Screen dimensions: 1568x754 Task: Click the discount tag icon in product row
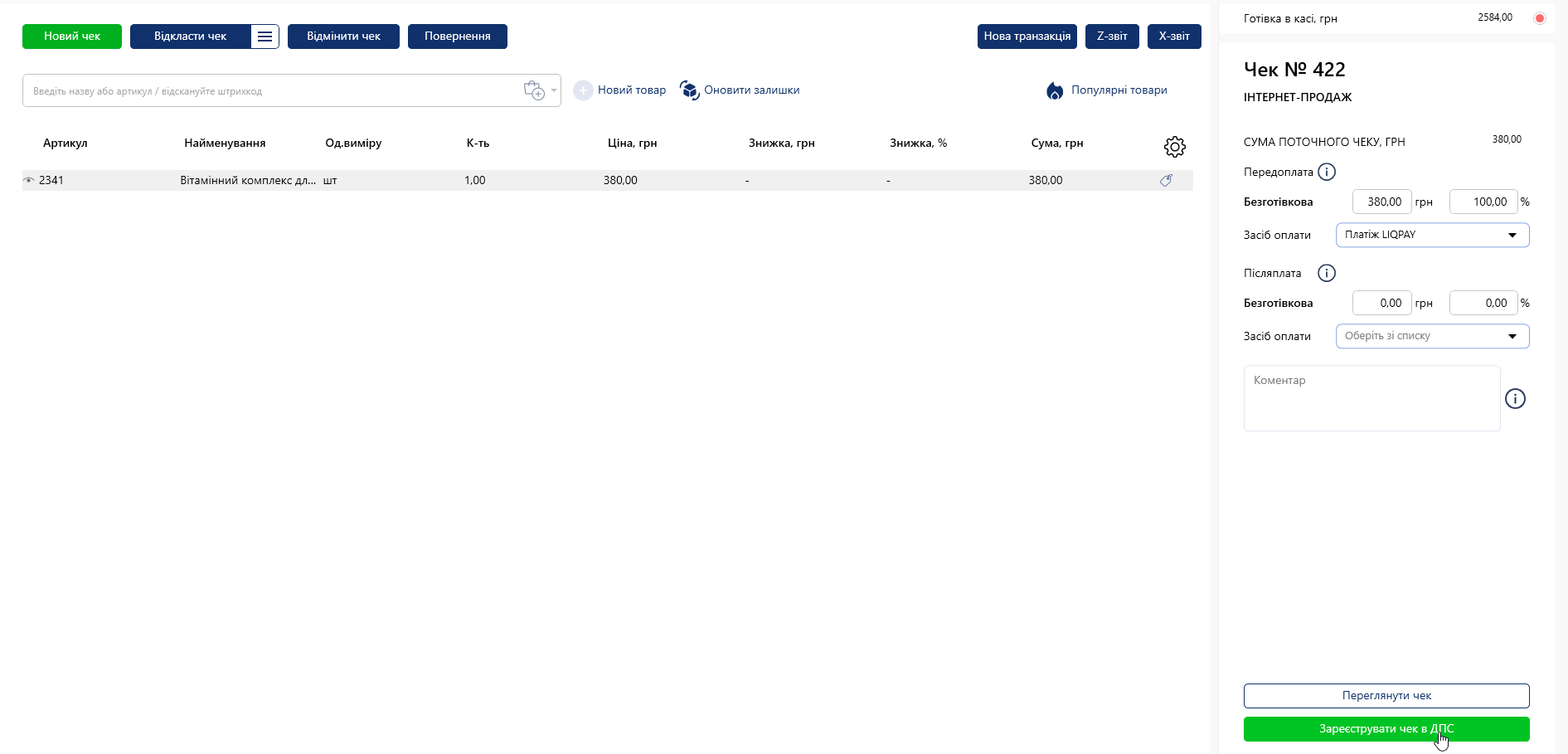pos(1166,180)
